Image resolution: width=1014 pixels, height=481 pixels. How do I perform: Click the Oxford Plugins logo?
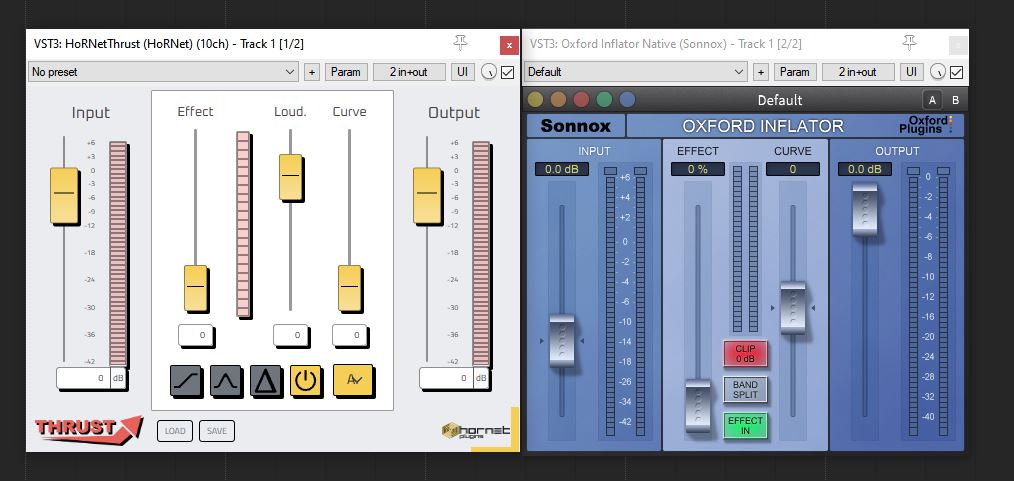[x=926, y=125]
